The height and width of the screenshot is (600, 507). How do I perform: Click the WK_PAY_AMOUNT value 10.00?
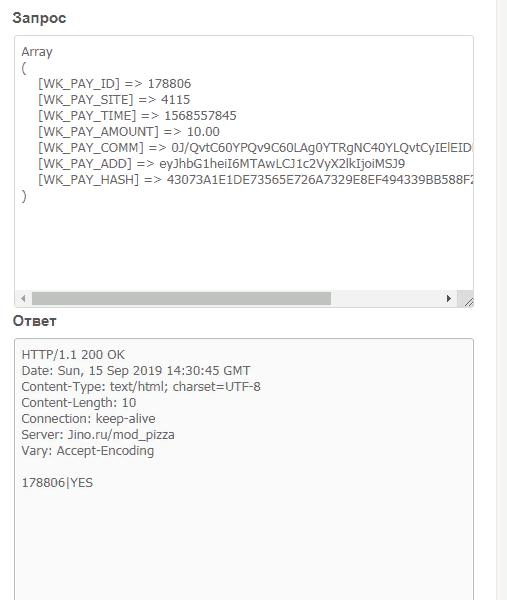203,132
